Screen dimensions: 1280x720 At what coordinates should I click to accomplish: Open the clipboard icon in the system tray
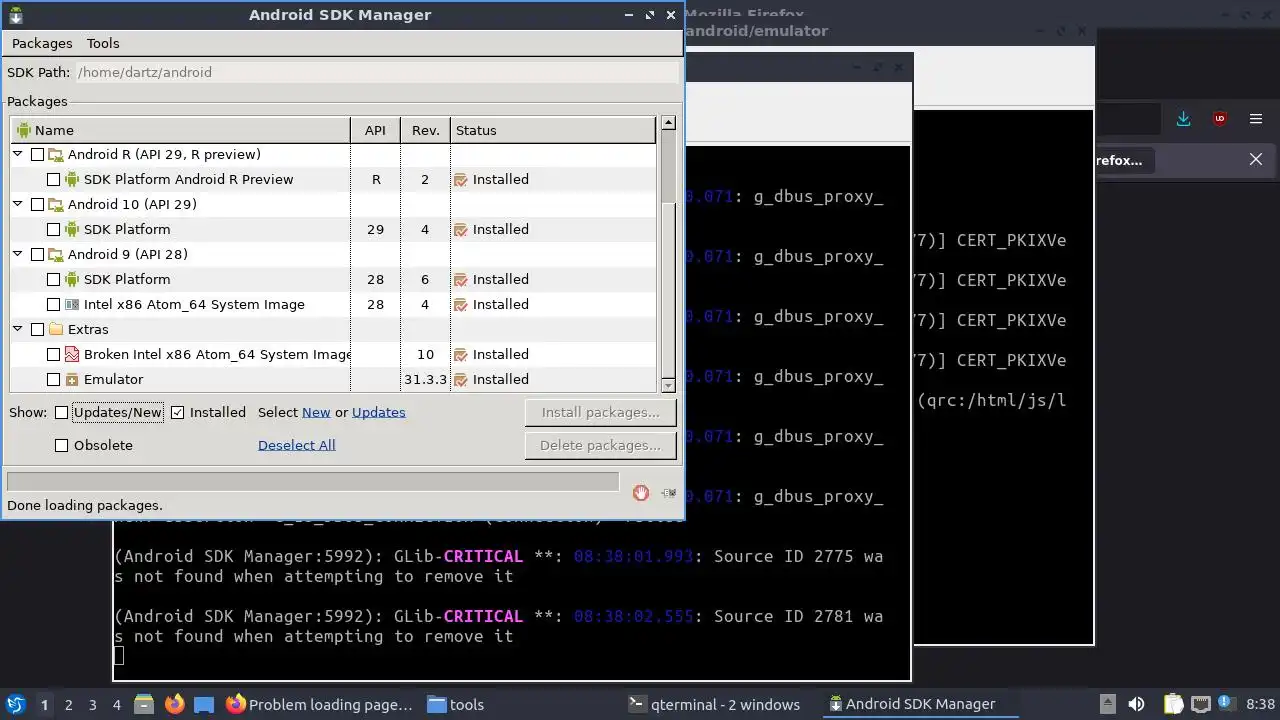tap(1173, 704)
